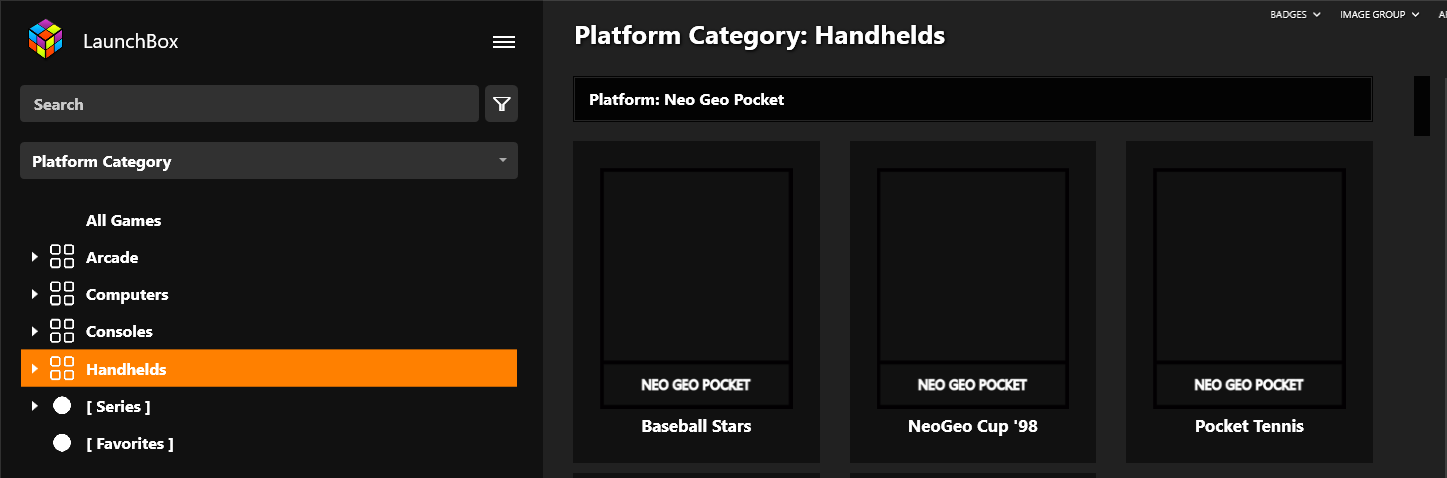Open the filter funnel icon
Viewport: 1447px width, 478px height.
(x=502, y=104)
